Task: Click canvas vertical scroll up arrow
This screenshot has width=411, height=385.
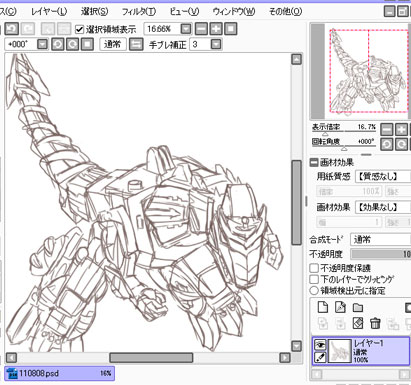Action: 296,60
